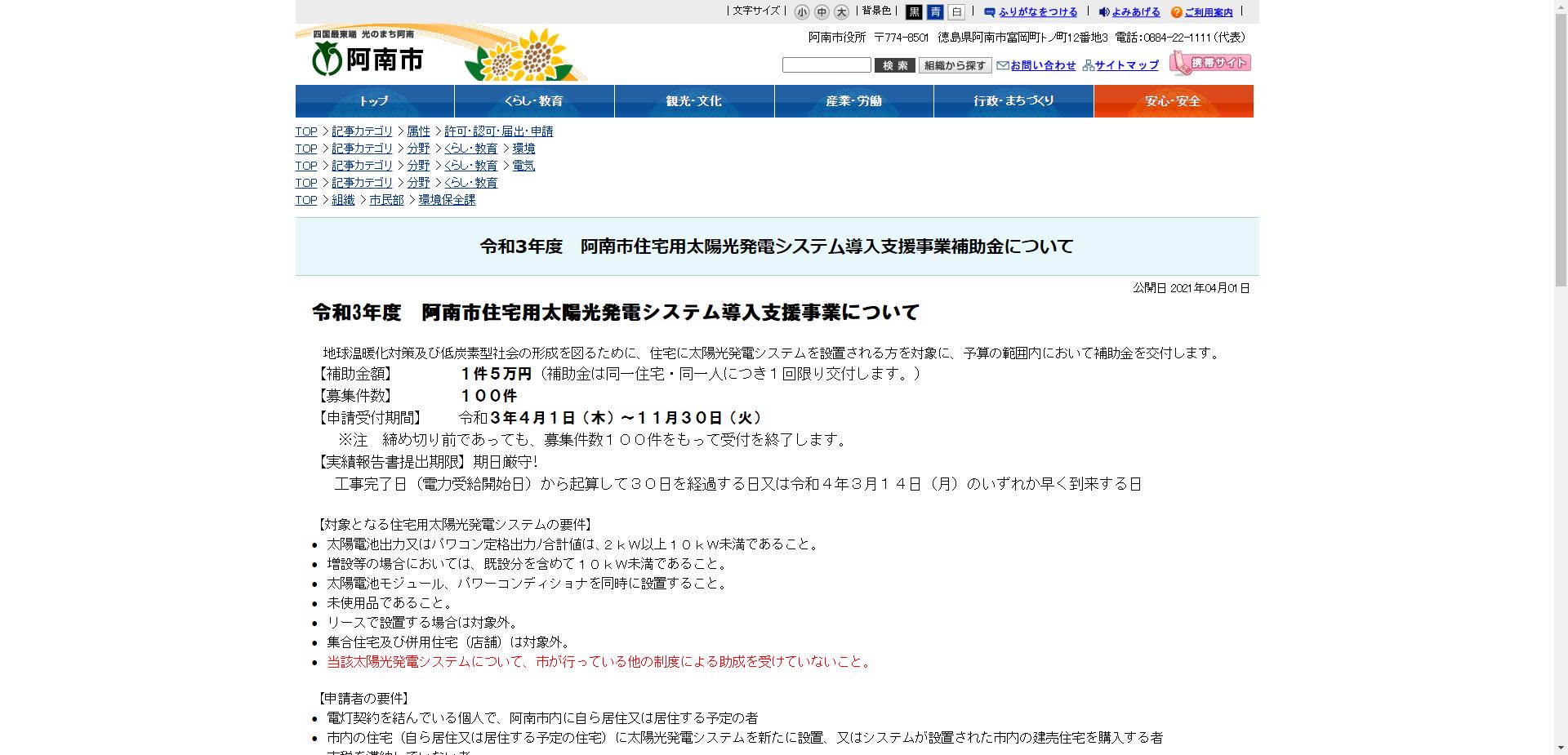
Task: Click the 組織から探す button
Action: click(953, 65)
